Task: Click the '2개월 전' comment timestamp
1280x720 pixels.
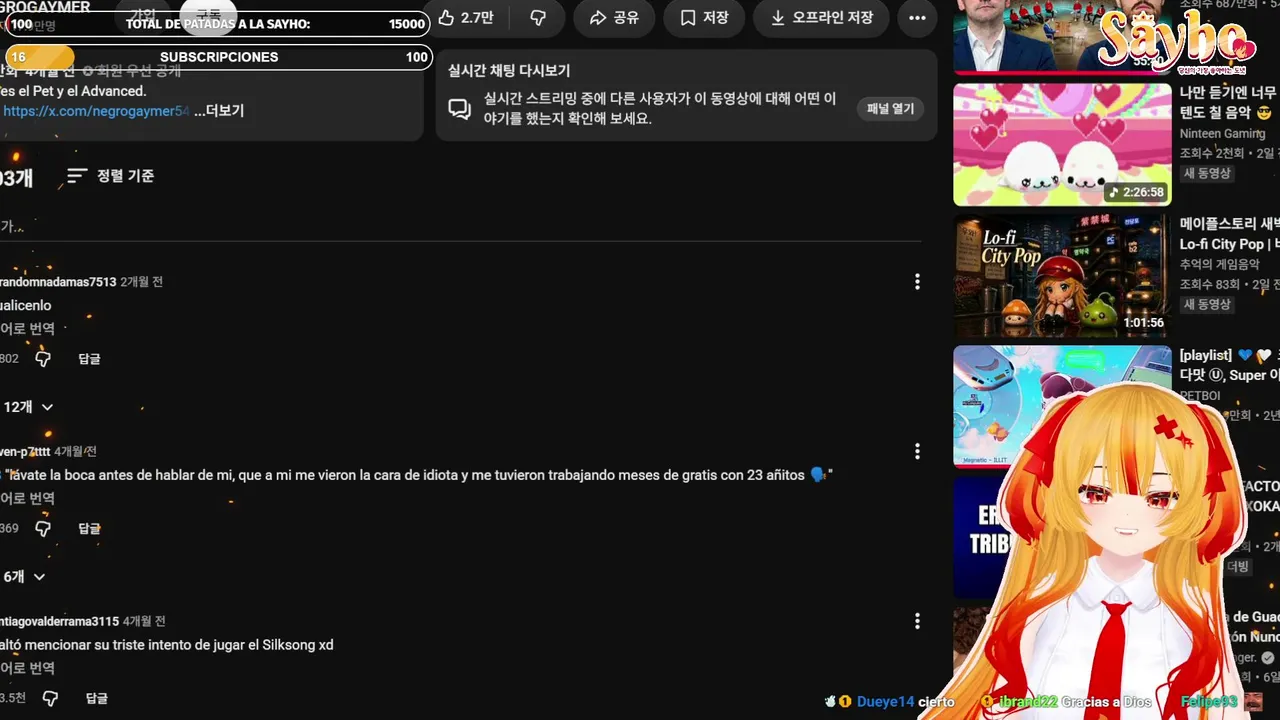Action: pos(142,282)
